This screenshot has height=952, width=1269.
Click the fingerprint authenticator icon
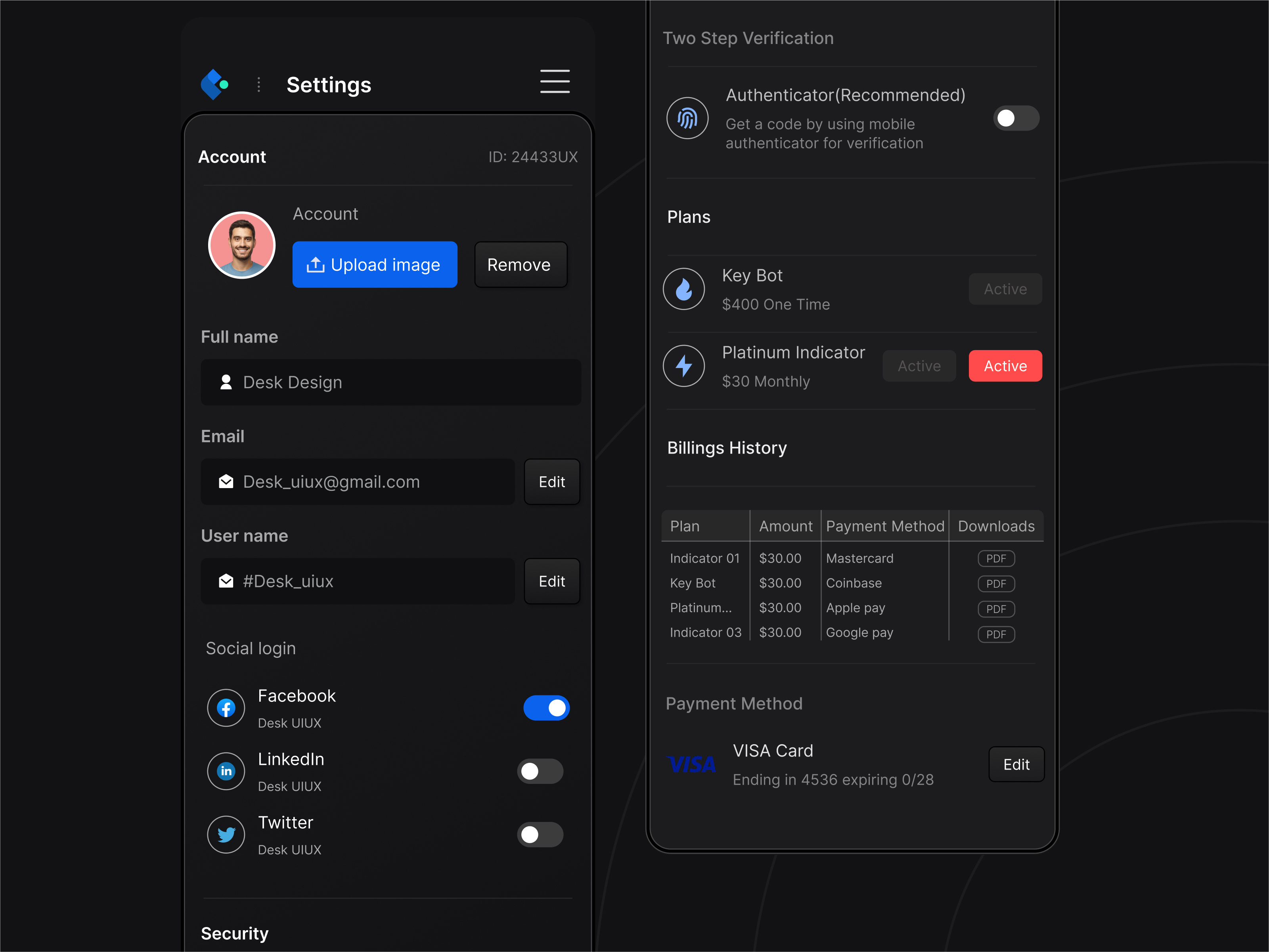(687, 118)
